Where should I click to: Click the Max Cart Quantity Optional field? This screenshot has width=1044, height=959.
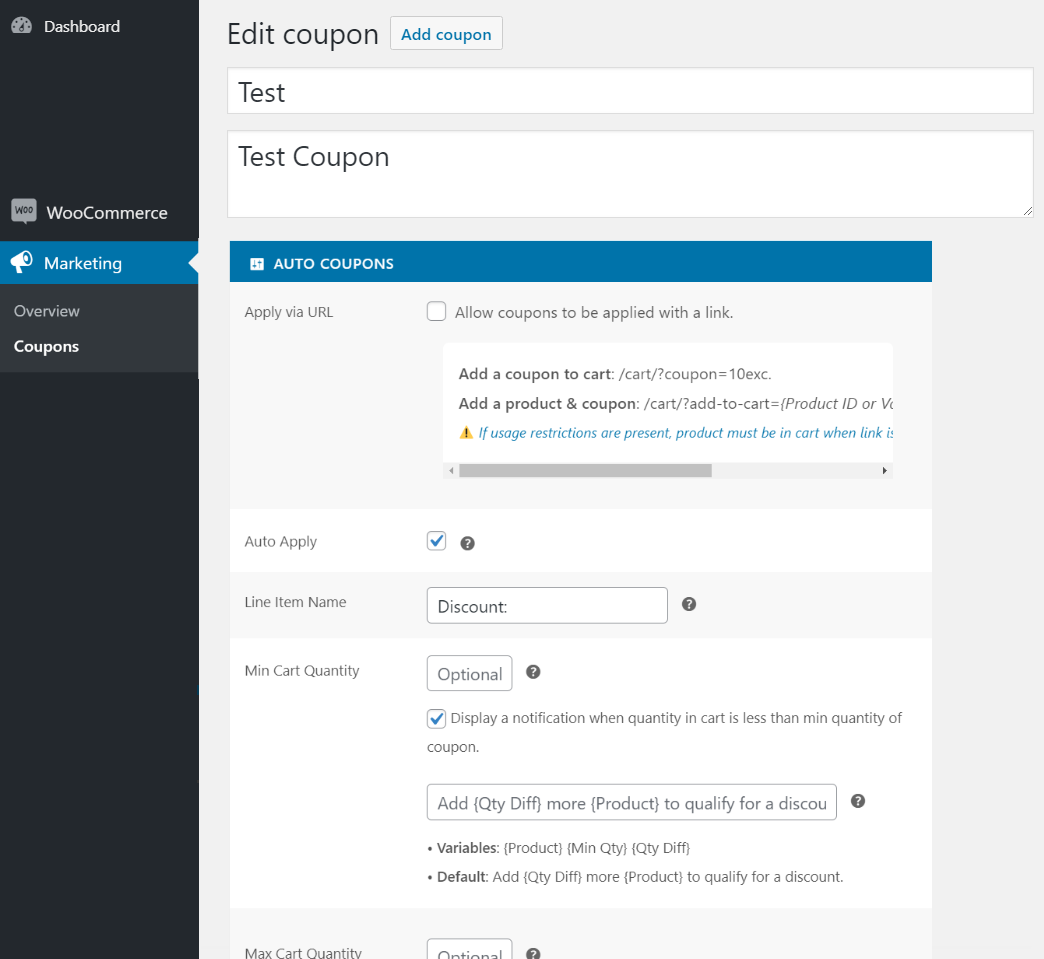pyautogui.click(x=469, y=950)
